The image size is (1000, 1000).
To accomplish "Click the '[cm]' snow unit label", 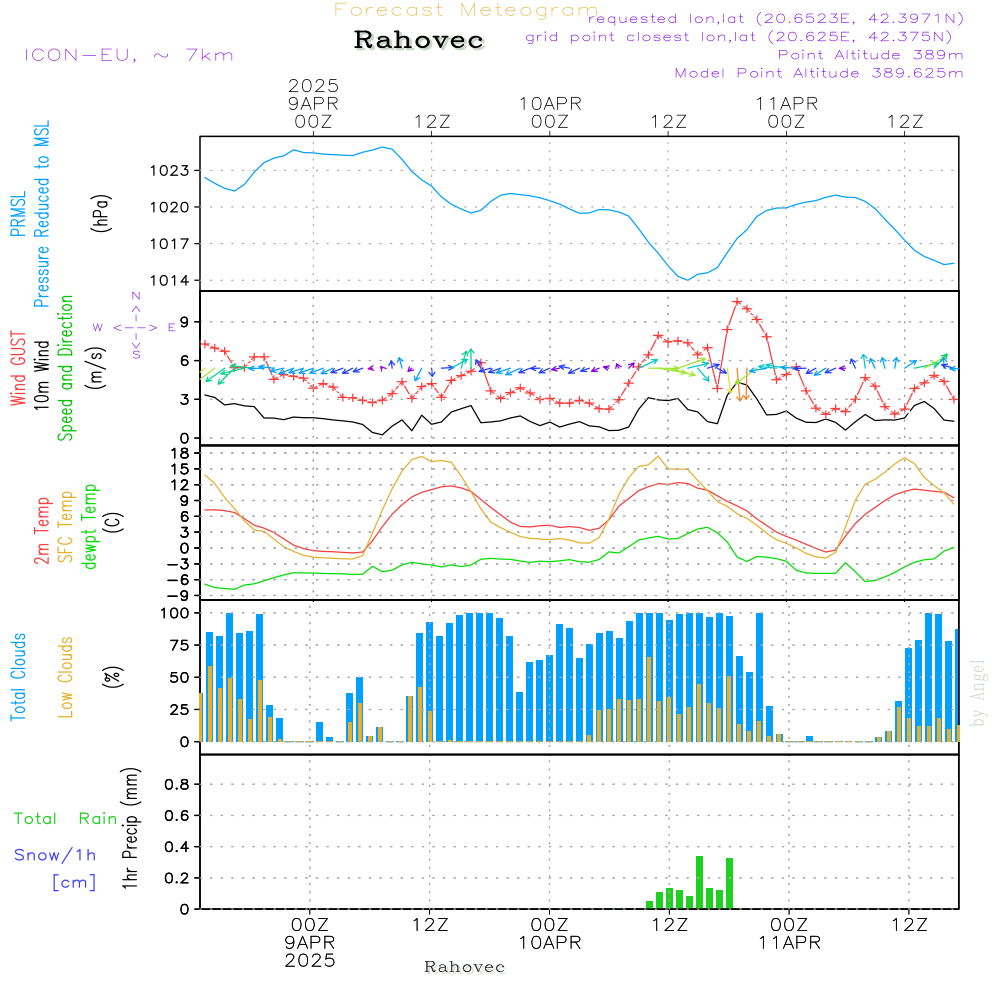I will pos(74,883).
